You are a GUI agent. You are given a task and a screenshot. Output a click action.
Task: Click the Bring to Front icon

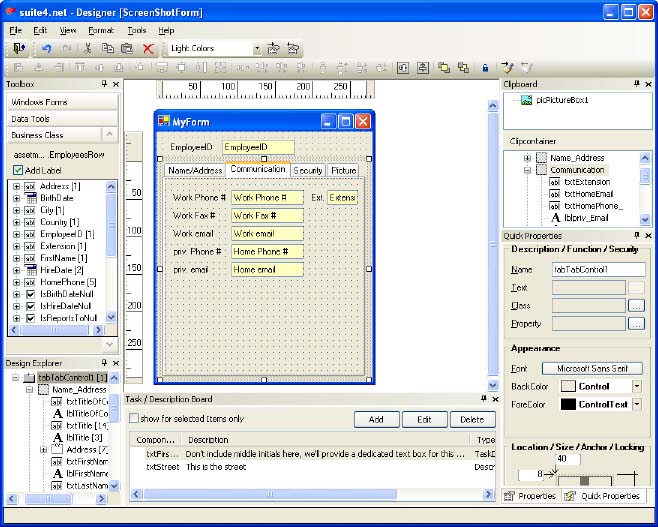tap(443, 68)
